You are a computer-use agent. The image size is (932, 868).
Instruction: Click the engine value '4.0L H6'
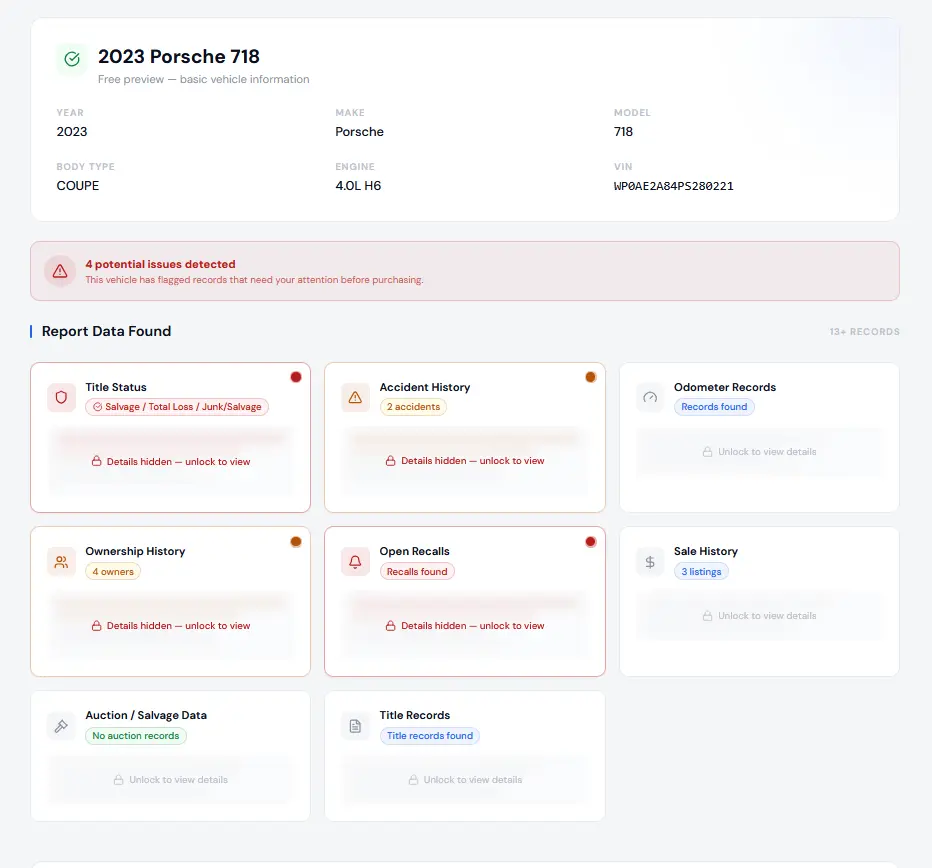[358, 185]
